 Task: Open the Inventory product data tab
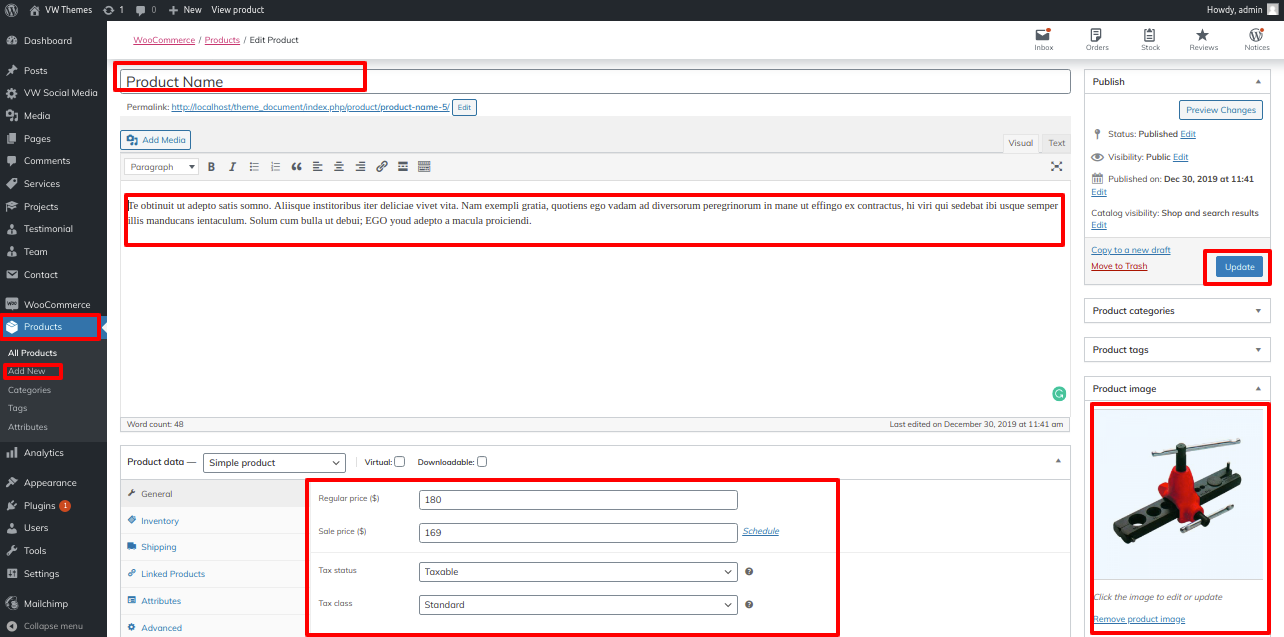point(160,521)
